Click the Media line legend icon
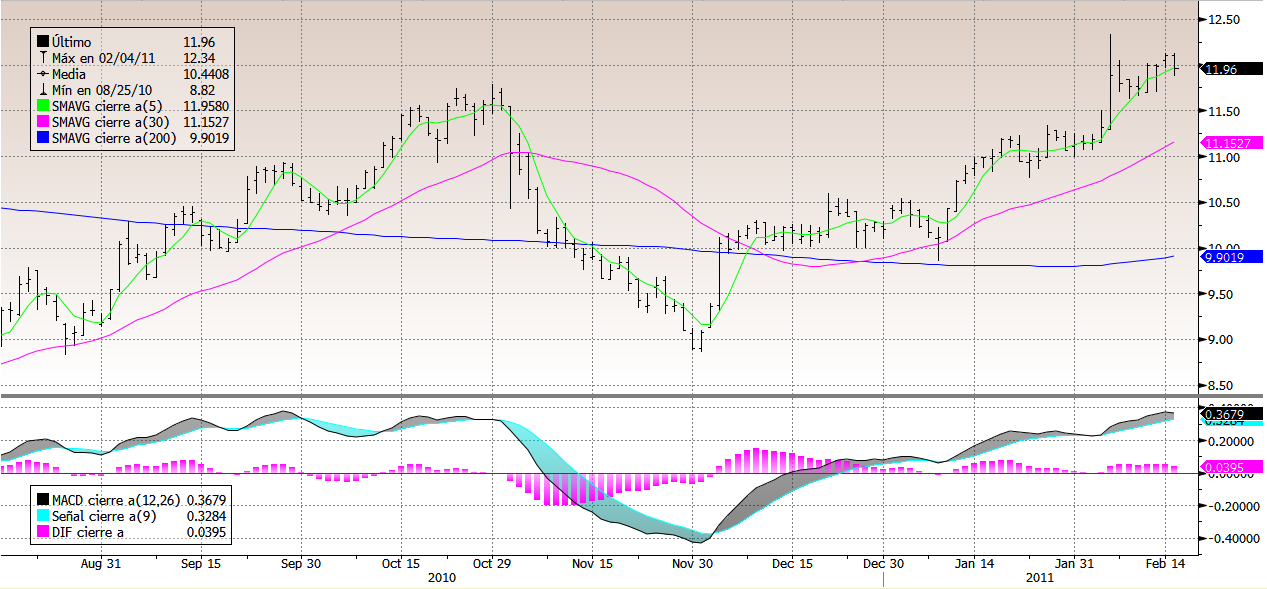Screen dimensions: 1267x589 pos(43,74)
